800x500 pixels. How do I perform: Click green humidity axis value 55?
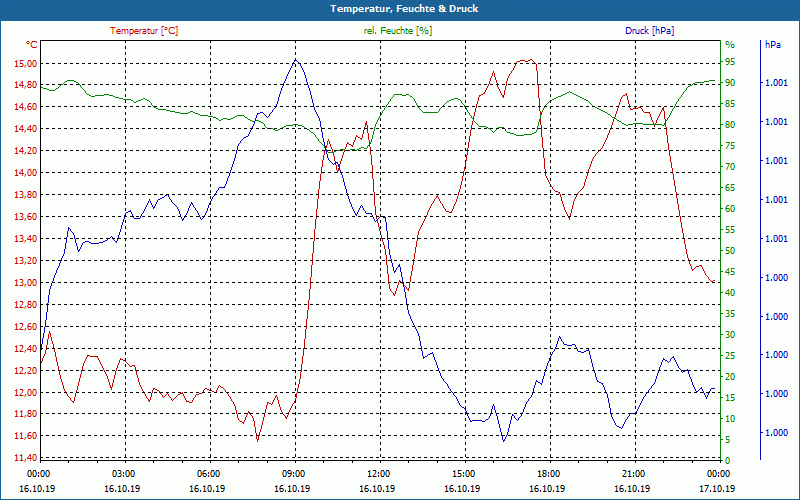click(x=730, y=230)
